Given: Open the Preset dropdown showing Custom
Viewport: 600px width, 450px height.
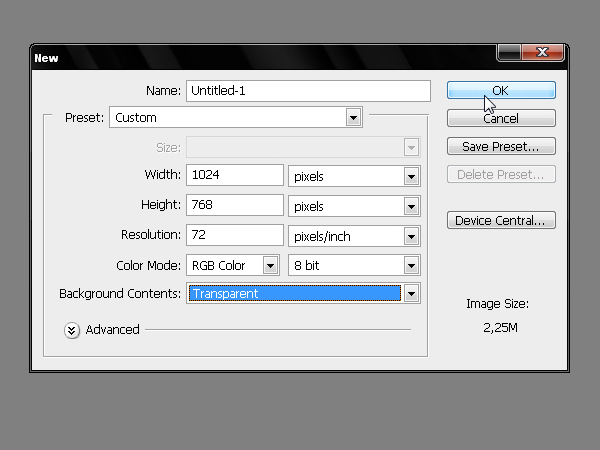Looking at the screenshot, I should (x=236, y=117).
